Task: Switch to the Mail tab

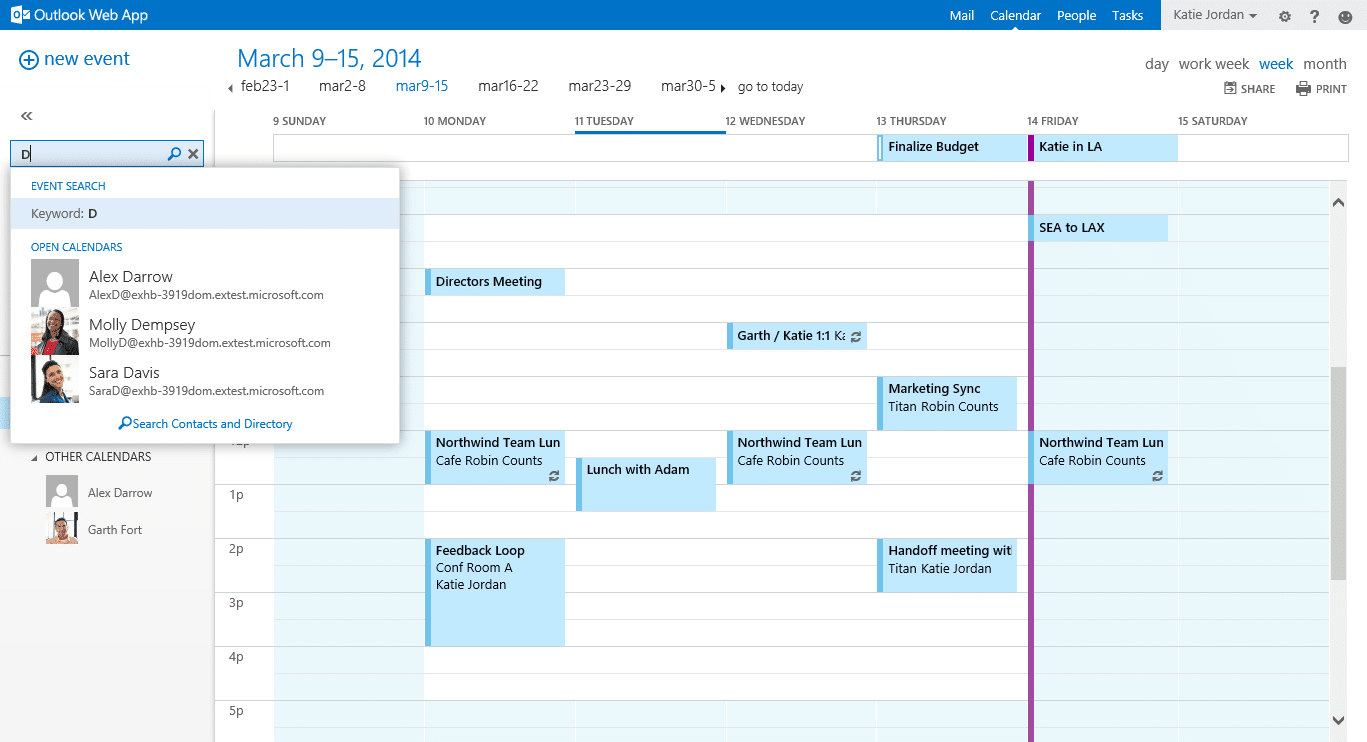Action: (961, 15)
